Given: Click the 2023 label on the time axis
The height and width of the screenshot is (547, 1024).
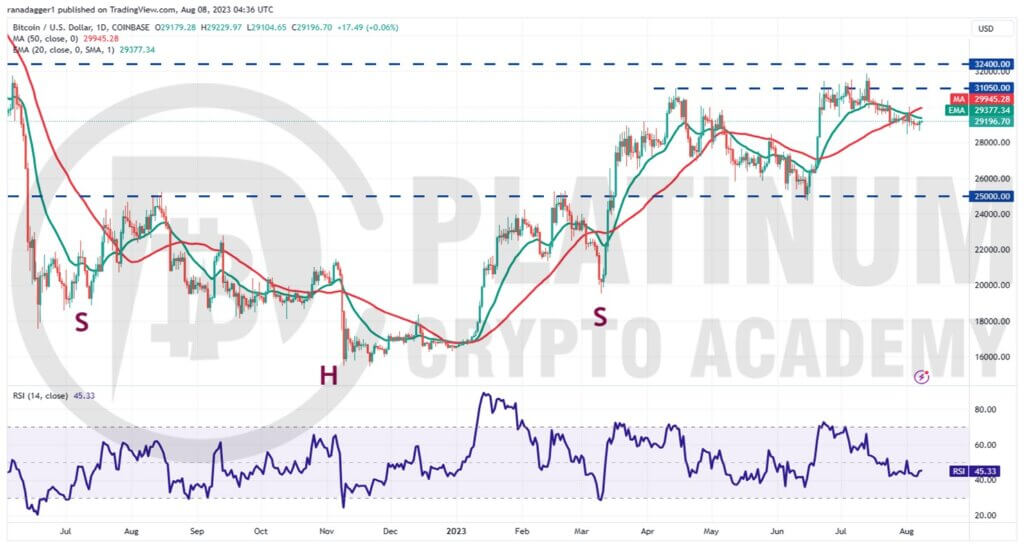Looking at the screenshot, I should point(456,531).
